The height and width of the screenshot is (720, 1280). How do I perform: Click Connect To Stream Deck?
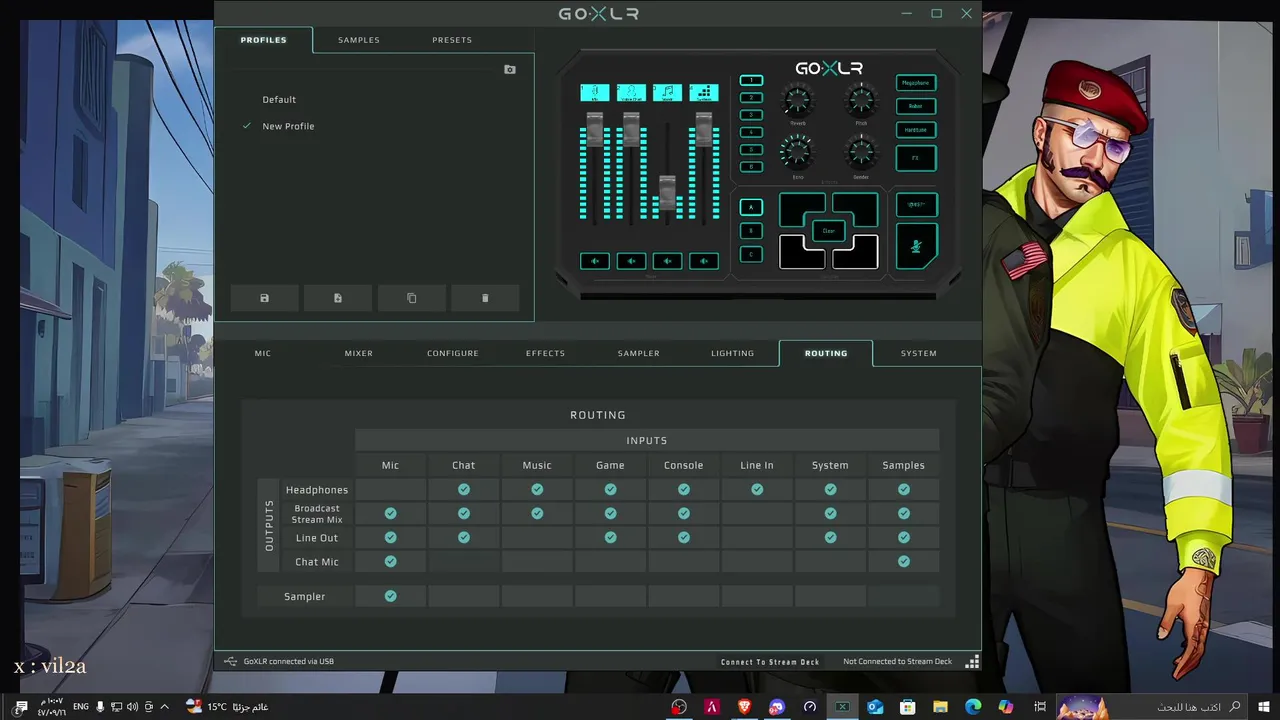[x=770, y=662]
